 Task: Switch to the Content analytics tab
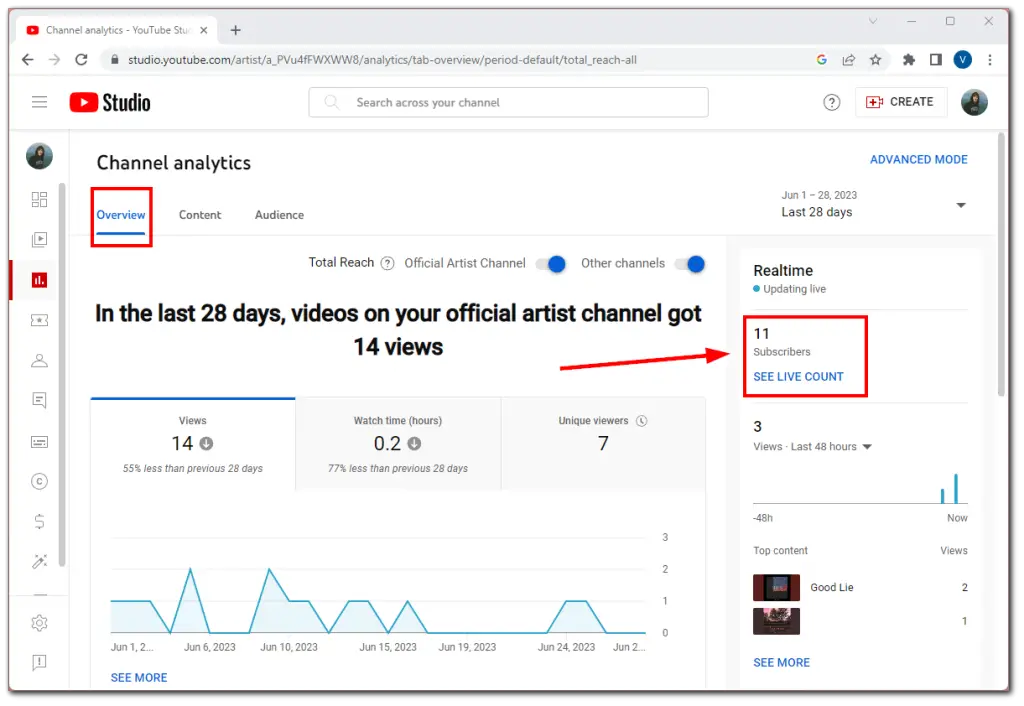point(200,214)
